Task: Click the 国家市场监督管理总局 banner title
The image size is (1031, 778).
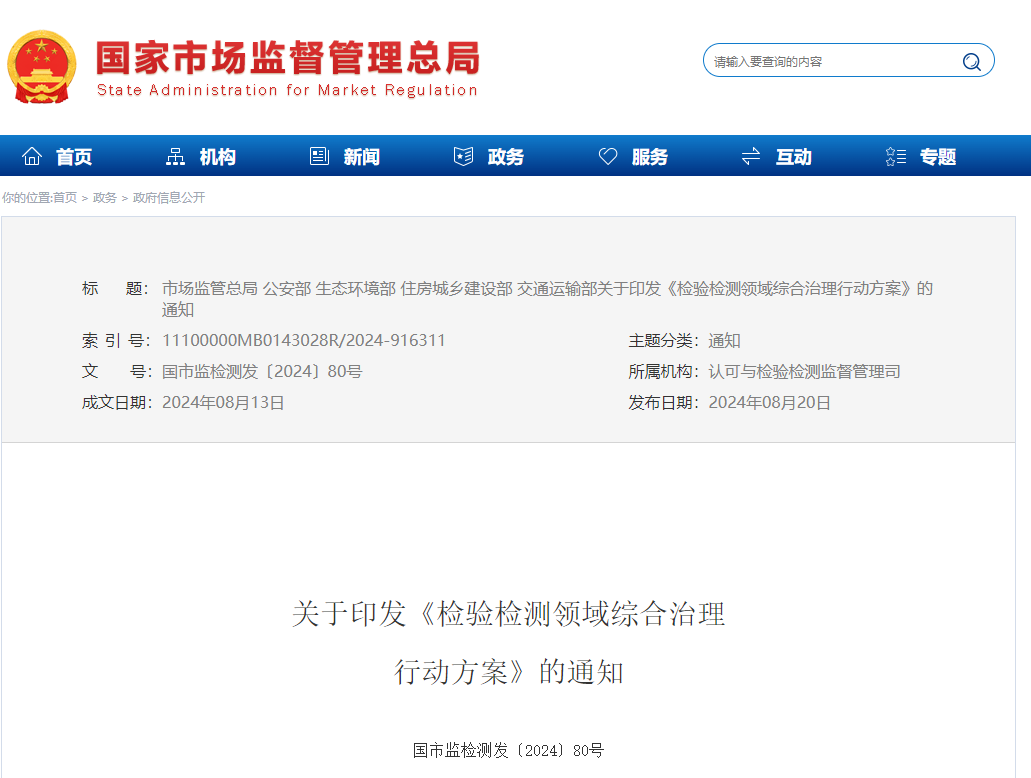Action: click(x=286, y=58)
